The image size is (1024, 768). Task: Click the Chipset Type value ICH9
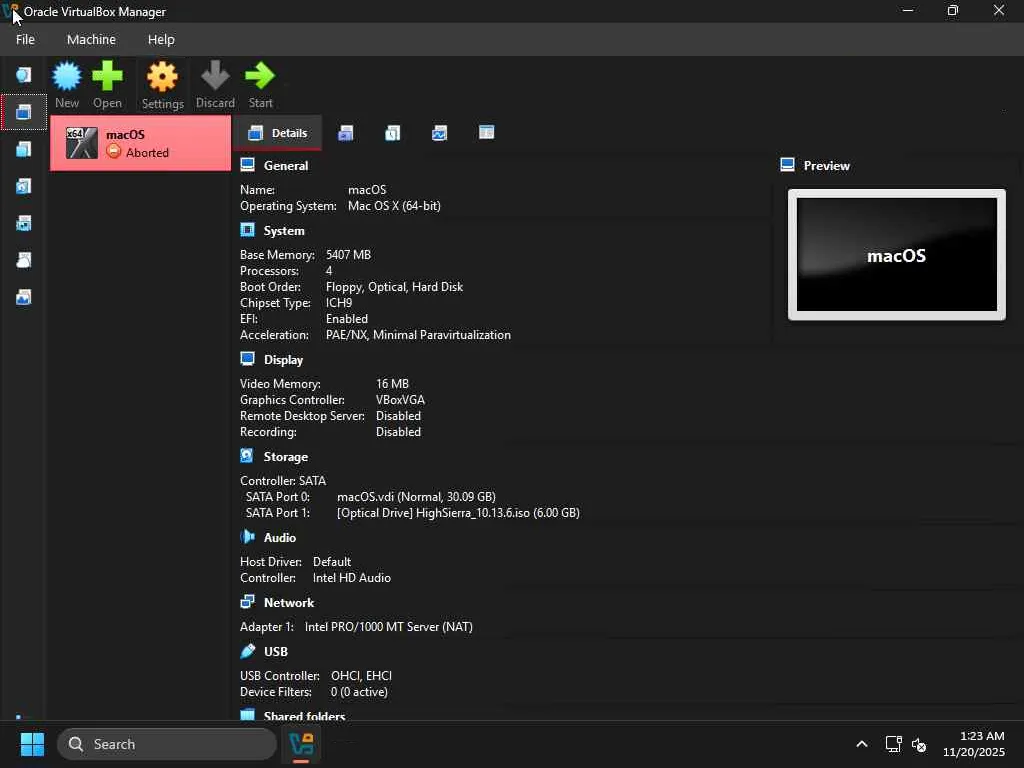(x=339, y=303)
